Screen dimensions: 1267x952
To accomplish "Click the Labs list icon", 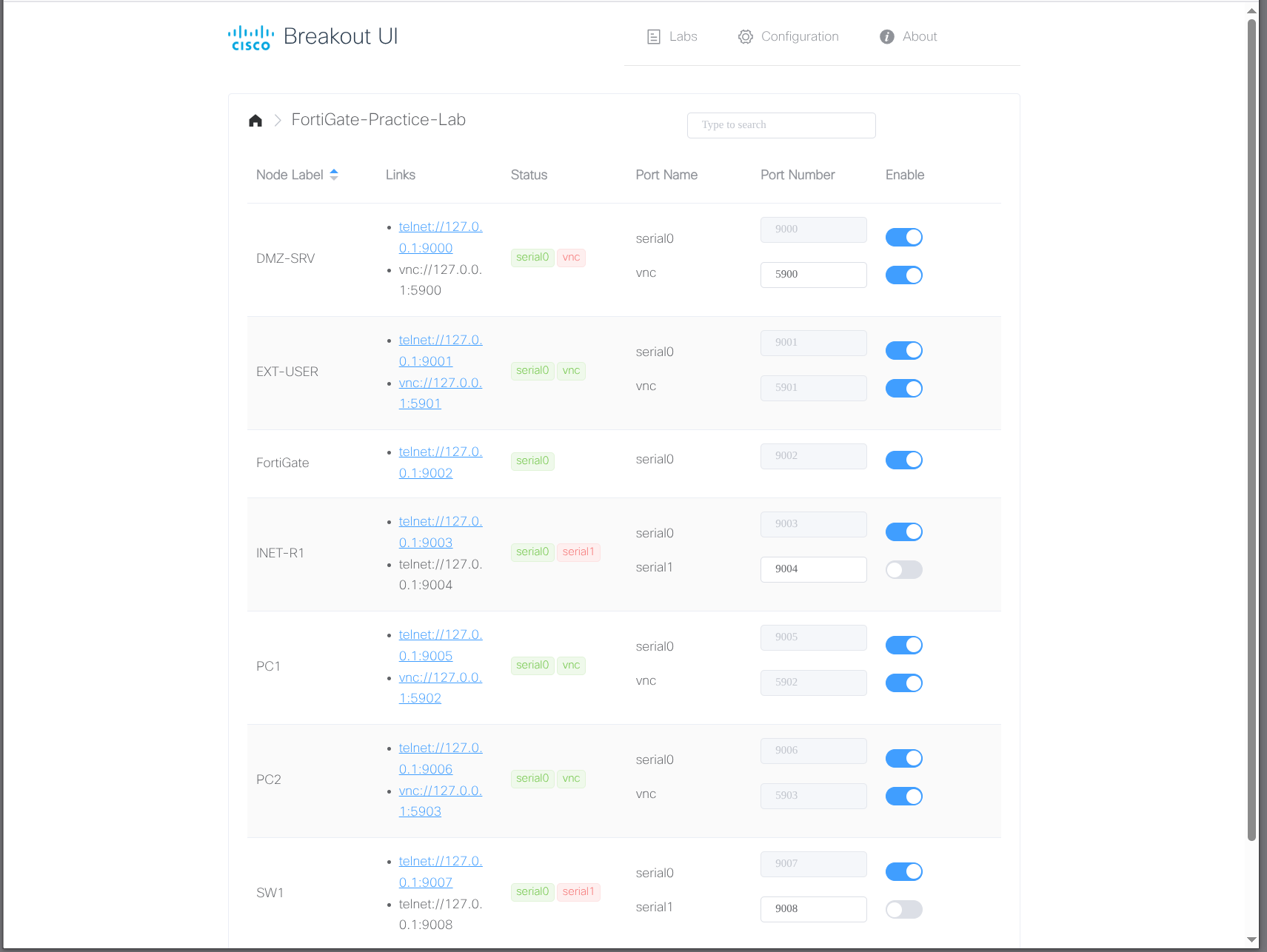I will pyautogui.click(x=654, y=37).
